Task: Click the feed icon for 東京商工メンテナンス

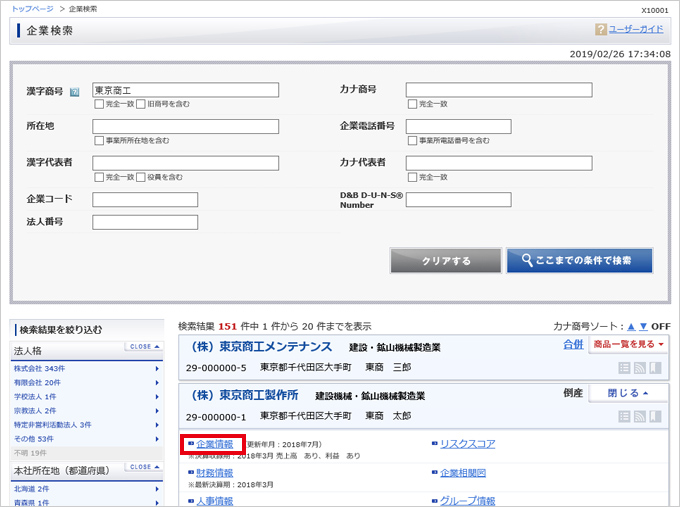Action: tap(641, 369)
